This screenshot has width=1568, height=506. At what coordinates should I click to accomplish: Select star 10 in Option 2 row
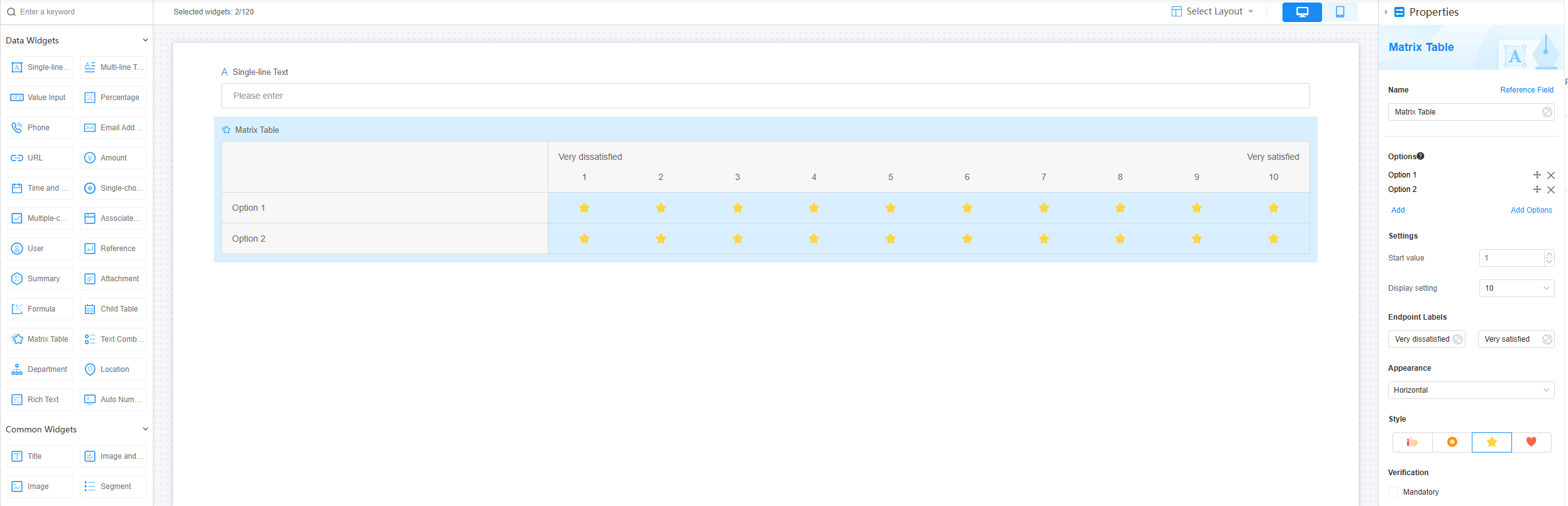tap(1274, 239)
